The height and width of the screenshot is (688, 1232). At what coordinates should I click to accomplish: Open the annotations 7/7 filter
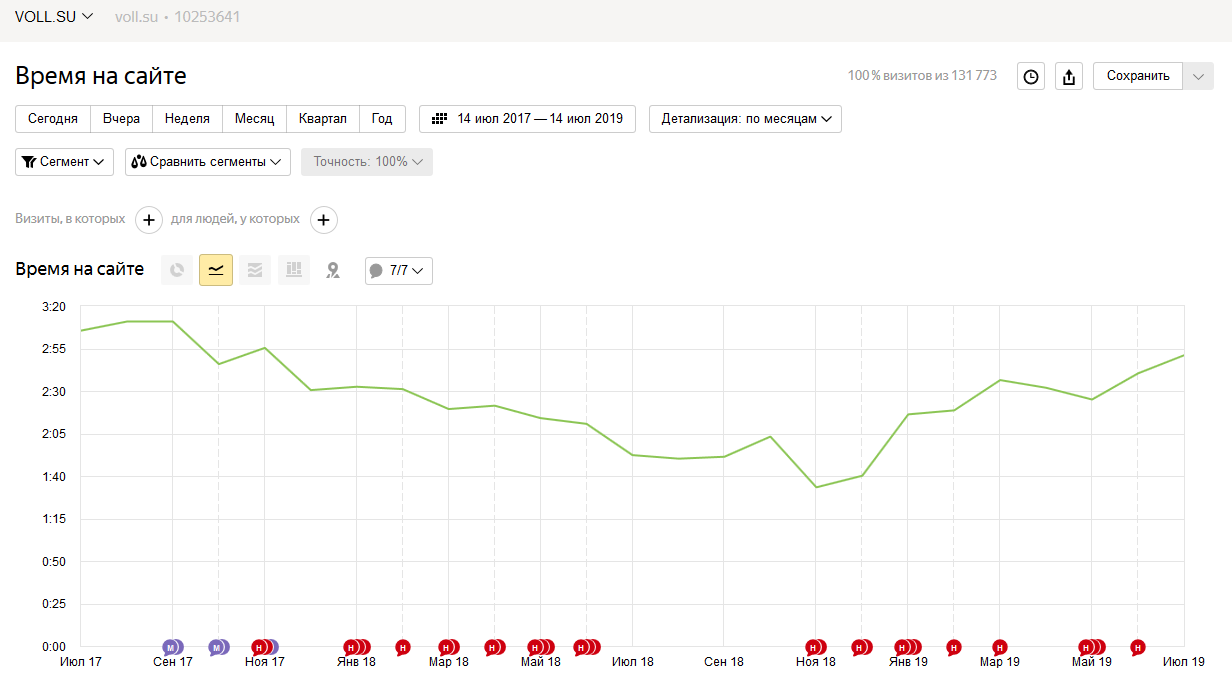(x=399, y=270)
